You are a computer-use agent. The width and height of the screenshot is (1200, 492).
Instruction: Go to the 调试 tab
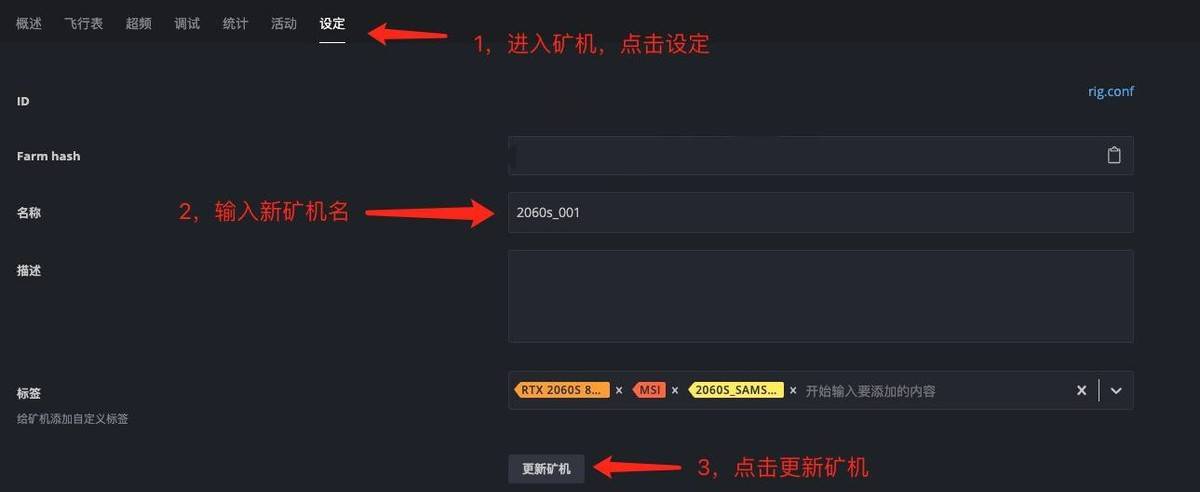pos(187,24)
